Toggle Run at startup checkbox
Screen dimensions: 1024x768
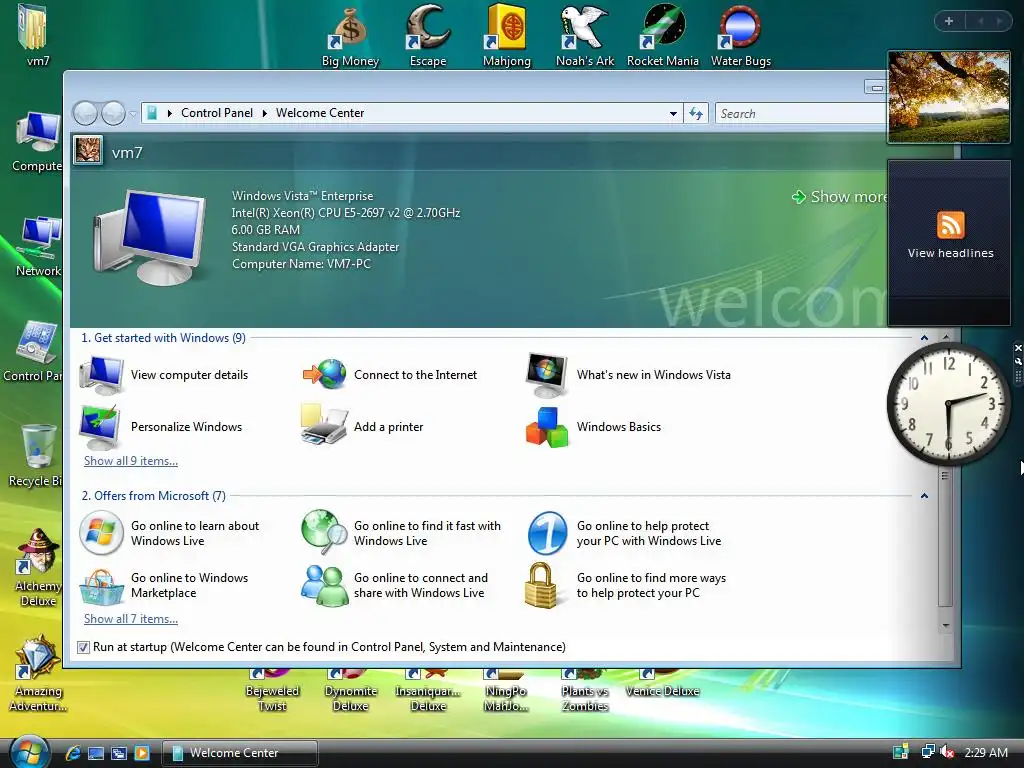(x=83, y=647)
